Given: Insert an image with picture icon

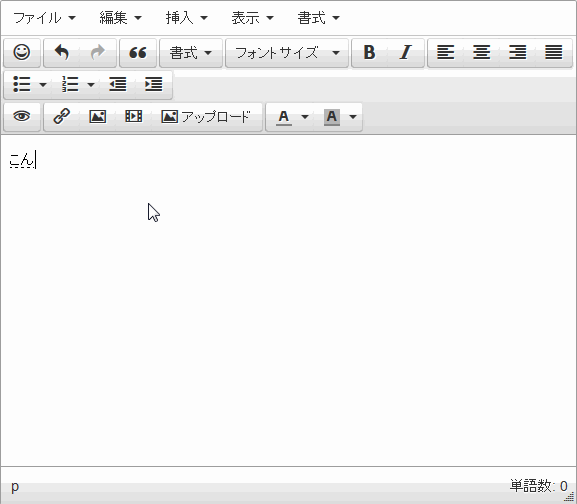Looking at the screenshot, I should [98, 117].
